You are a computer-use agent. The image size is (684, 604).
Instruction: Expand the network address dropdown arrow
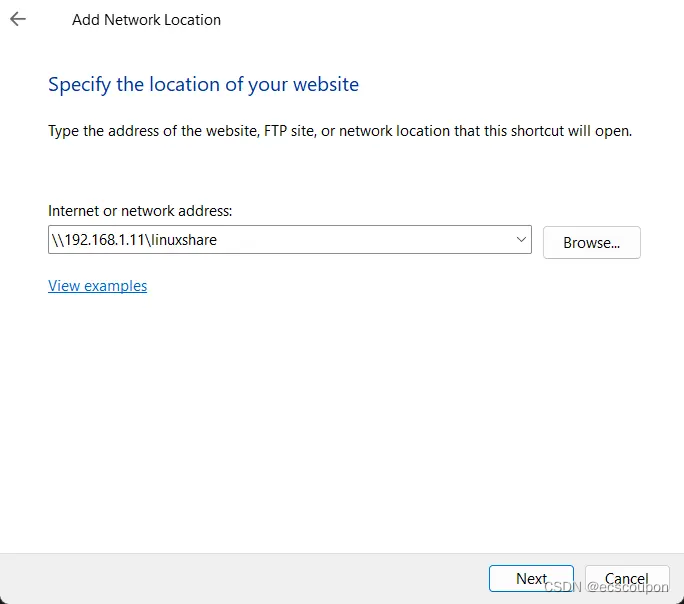[521, 239]
